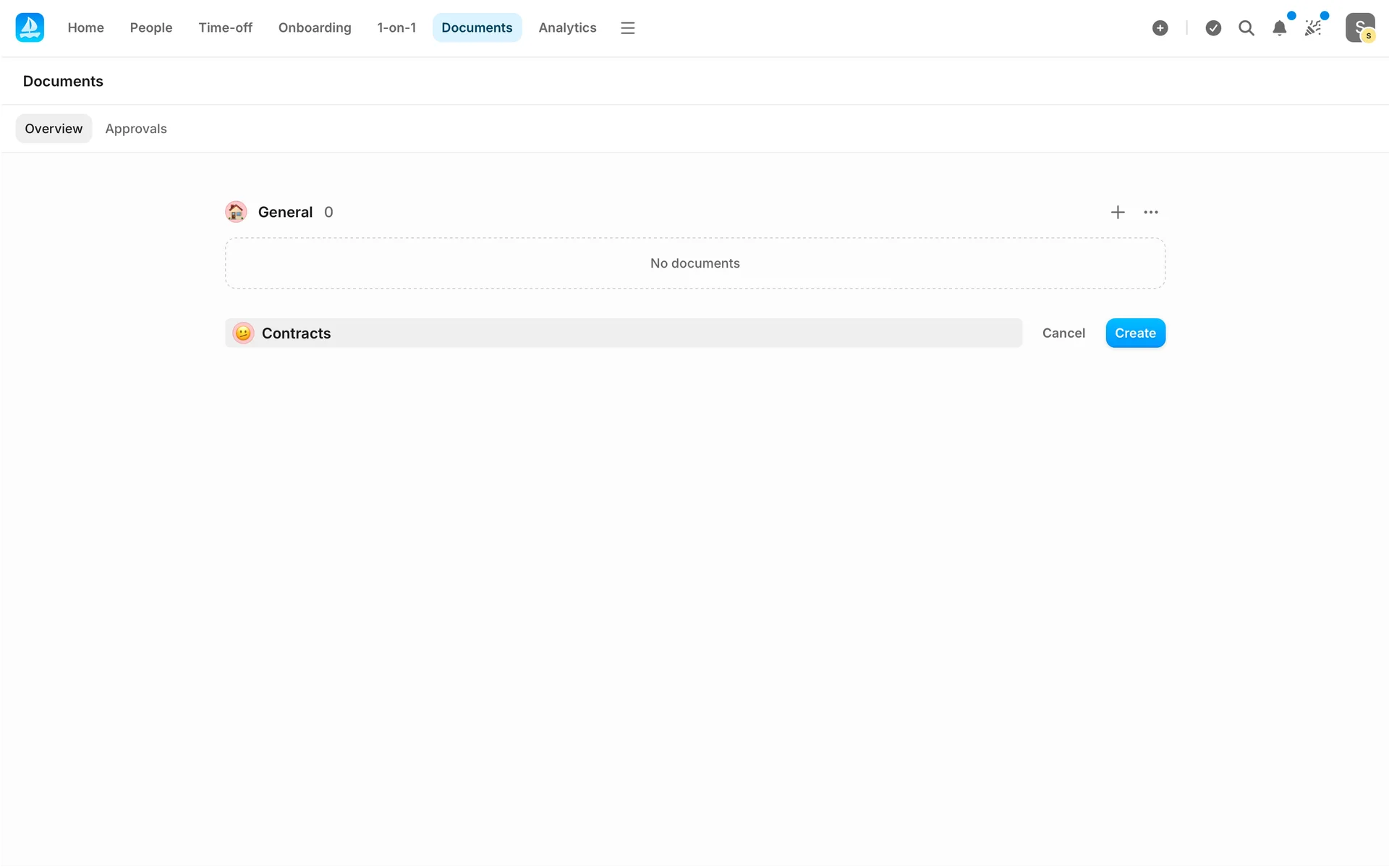Image resolution: width=1389 pixels, height=868 pixels.
Task: Open search via magnifier icon
Action: [1246, 27]
